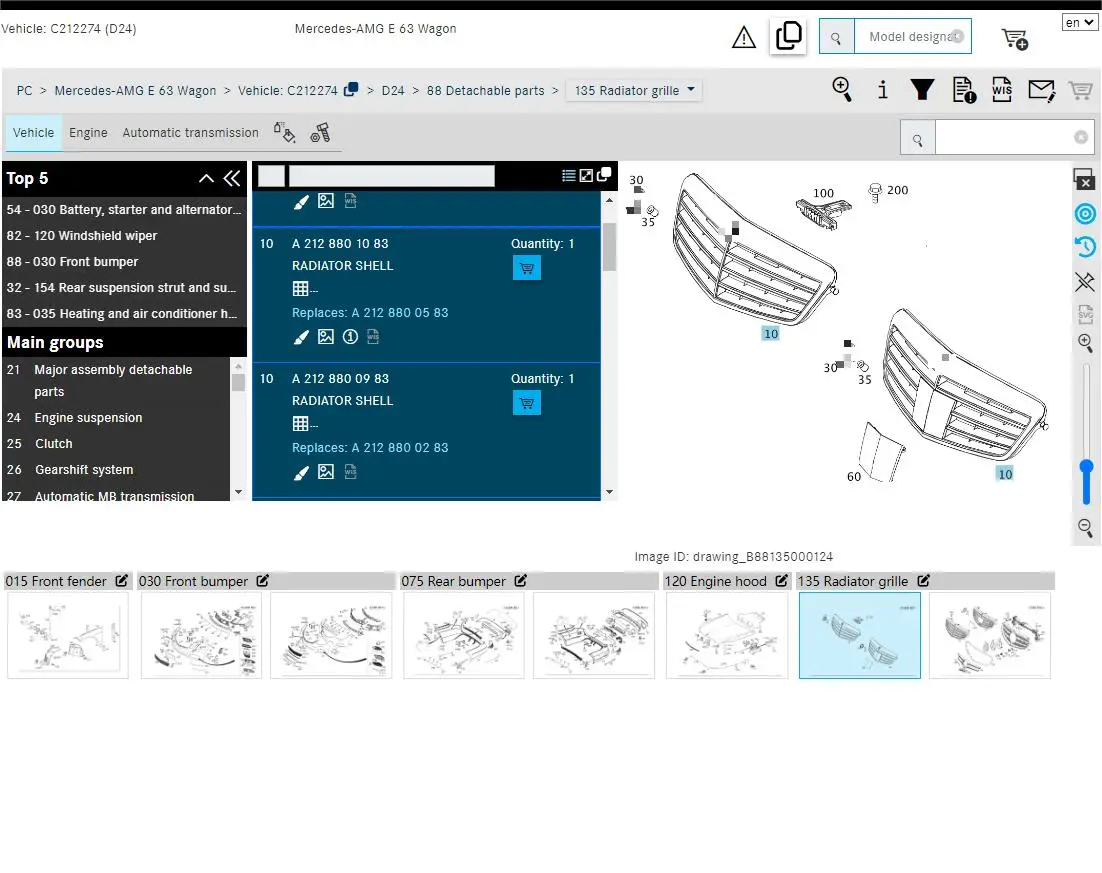Click the Model designation search field

coord(912,37)
